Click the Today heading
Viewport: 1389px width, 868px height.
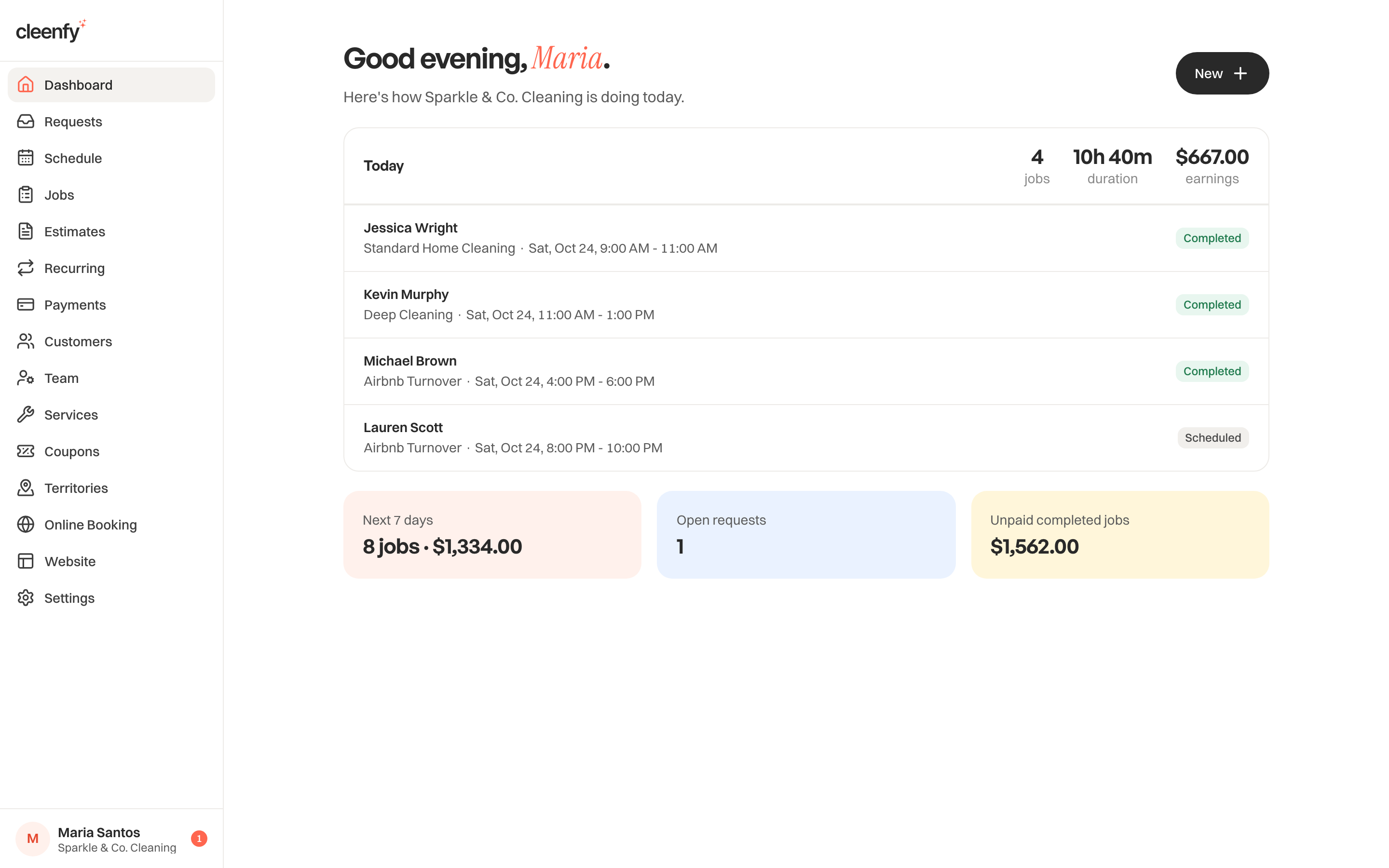(383, 166)
